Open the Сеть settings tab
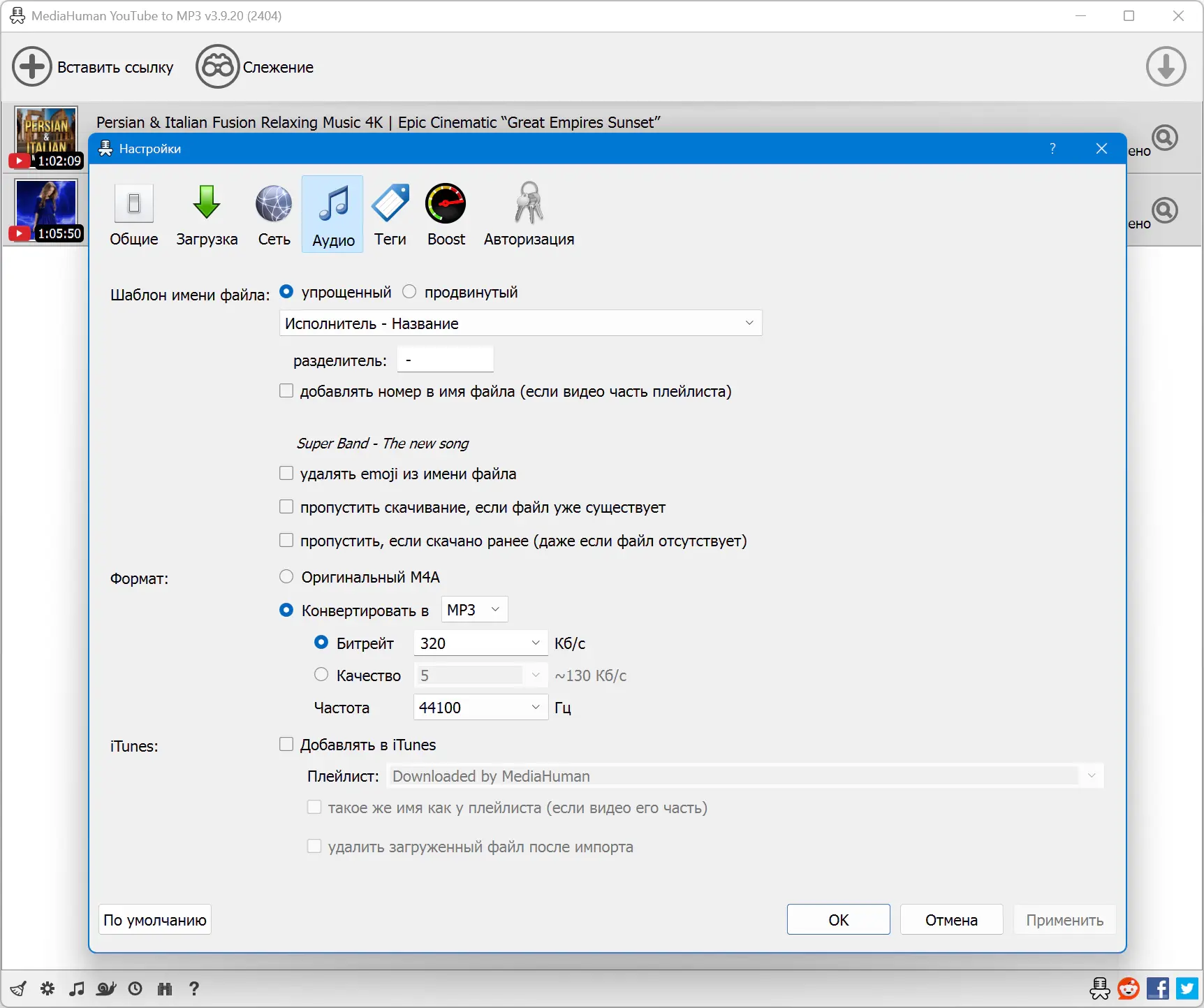The image size is (1204, 1008). 274,214
